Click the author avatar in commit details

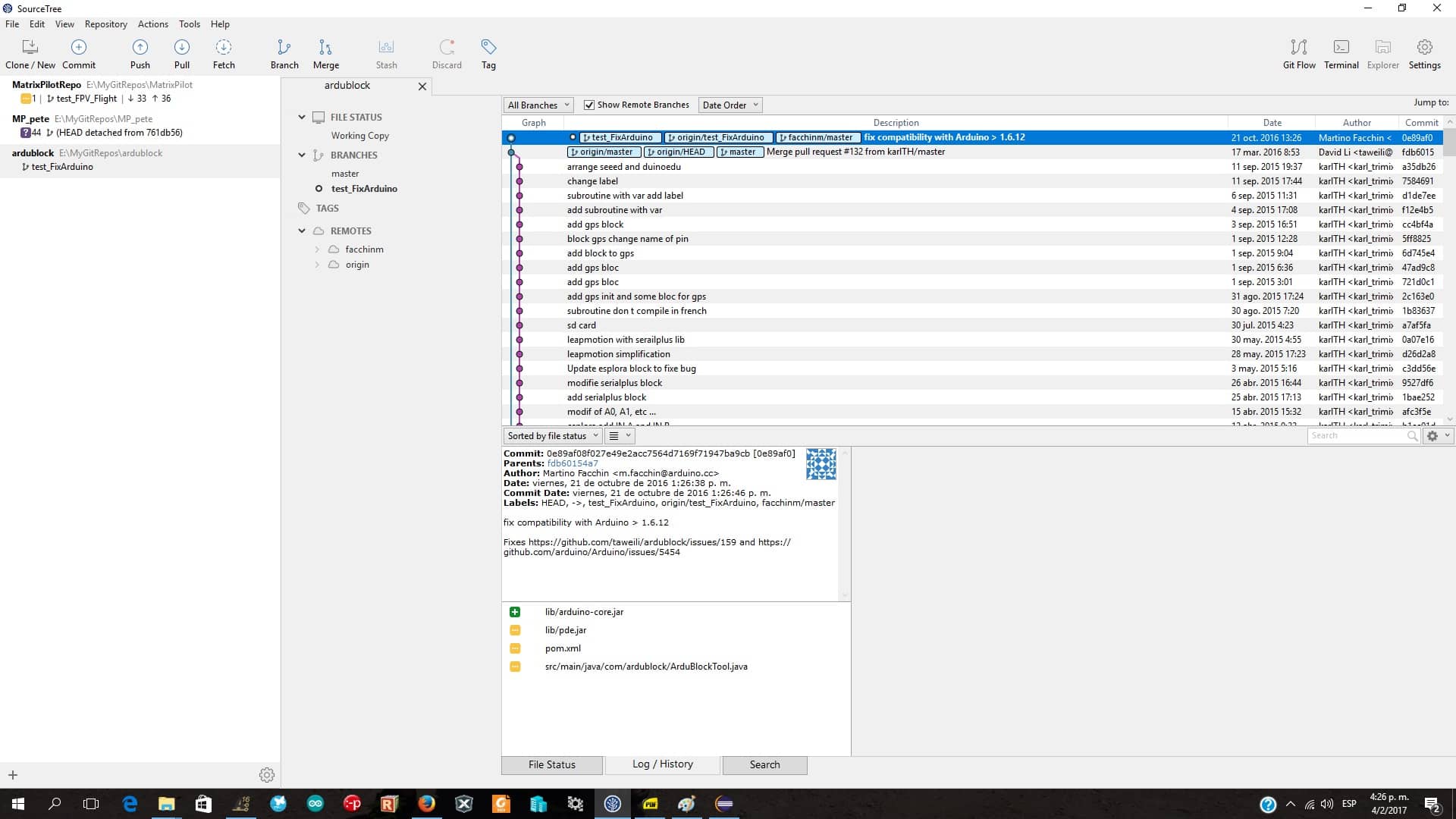tap(821, 464)
